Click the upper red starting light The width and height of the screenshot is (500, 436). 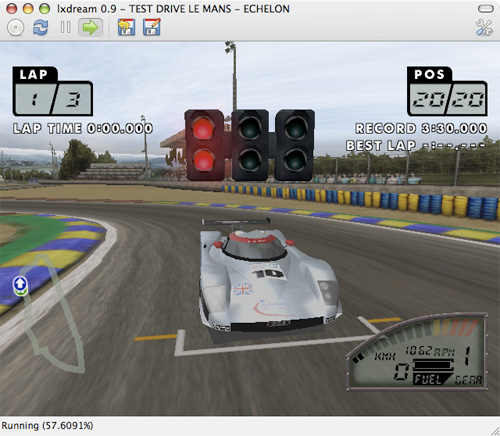pos(203,128)
